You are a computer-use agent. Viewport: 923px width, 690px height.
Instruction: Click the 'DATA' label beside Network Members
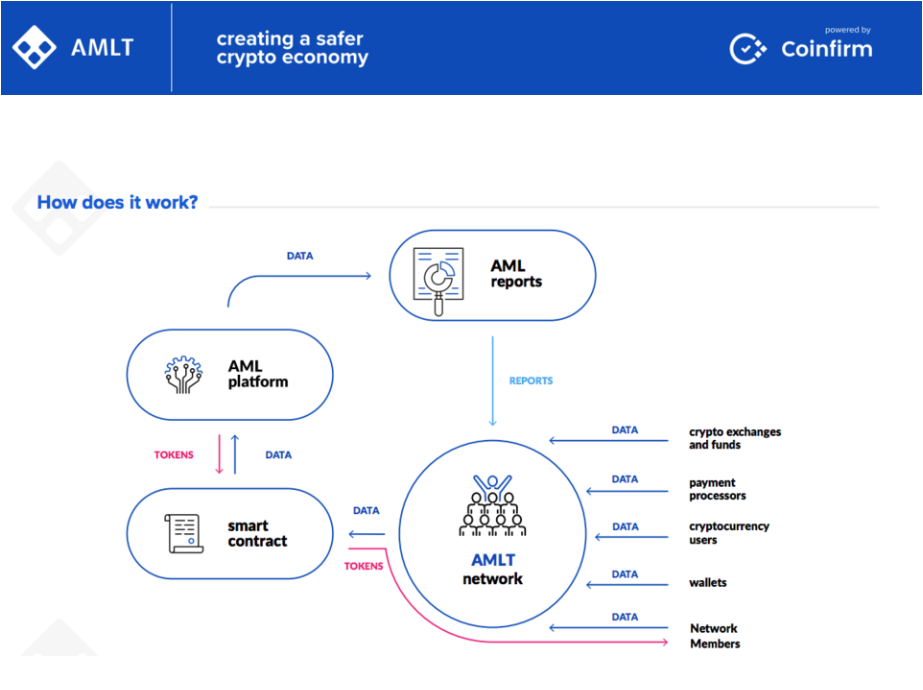pyautogui.click(x=625, y=617)
